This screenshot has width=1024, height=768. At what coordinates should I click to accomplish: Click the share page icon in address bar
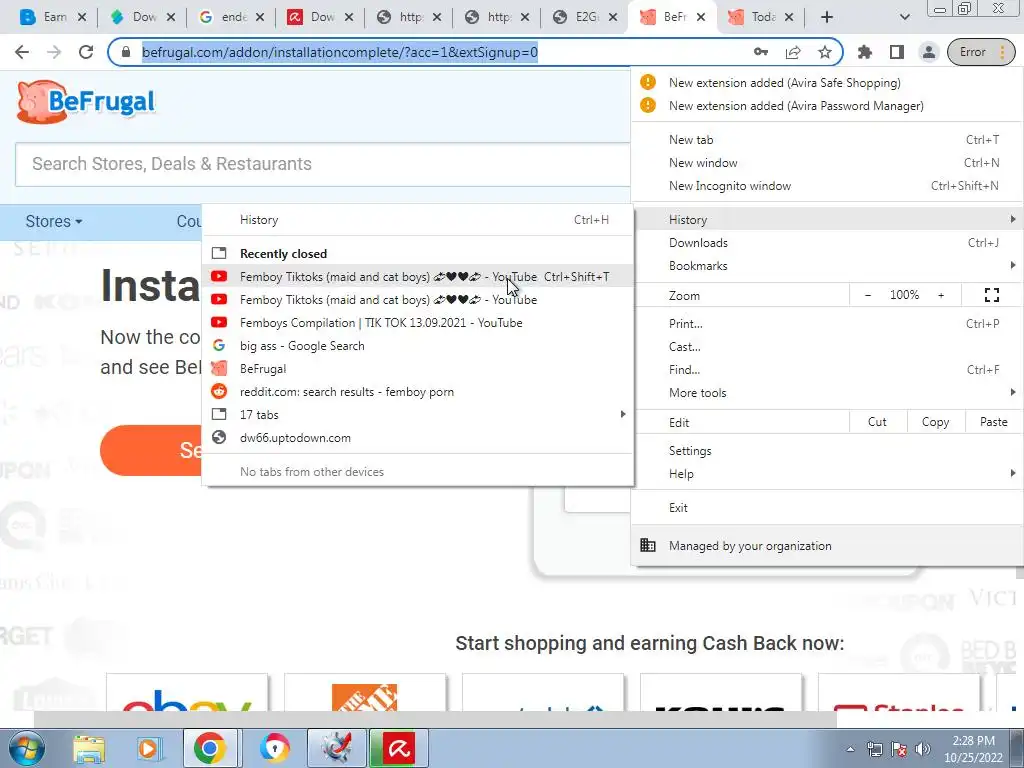(x=793, y=52)
